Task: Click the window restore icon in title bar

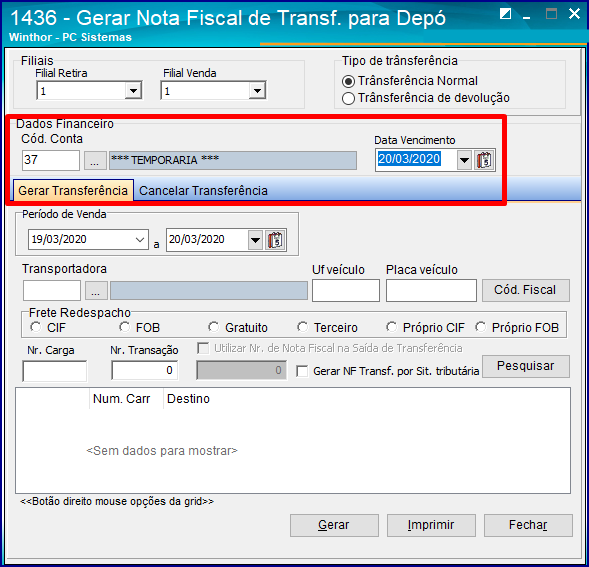Action: click(505, 14)
